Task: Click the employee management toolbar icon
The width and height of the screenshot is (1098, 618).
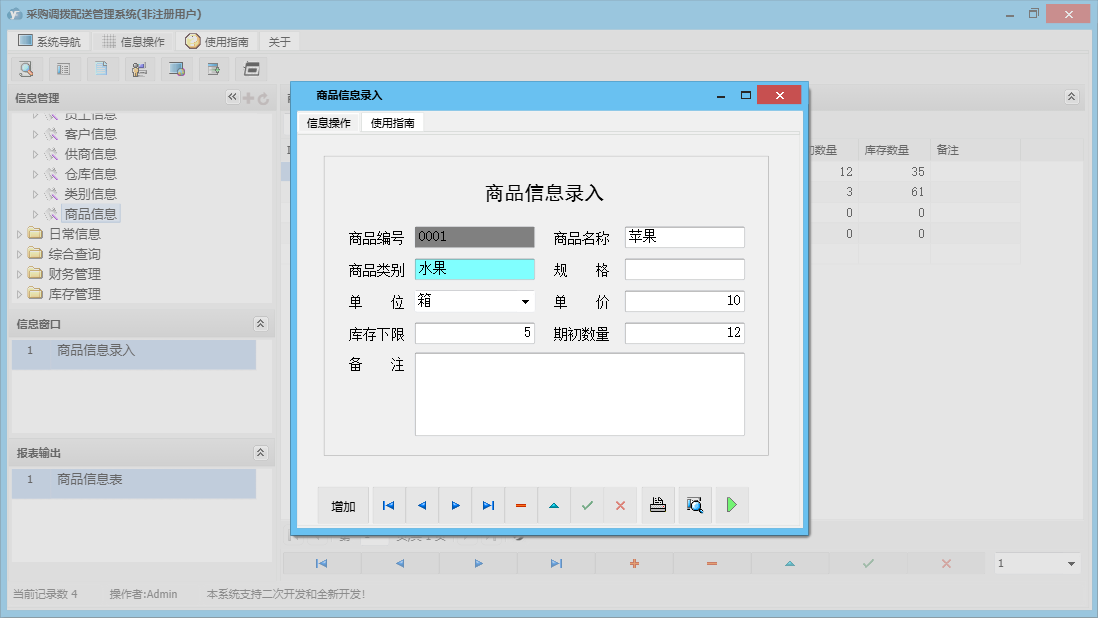Action: (x=139, y=68)
